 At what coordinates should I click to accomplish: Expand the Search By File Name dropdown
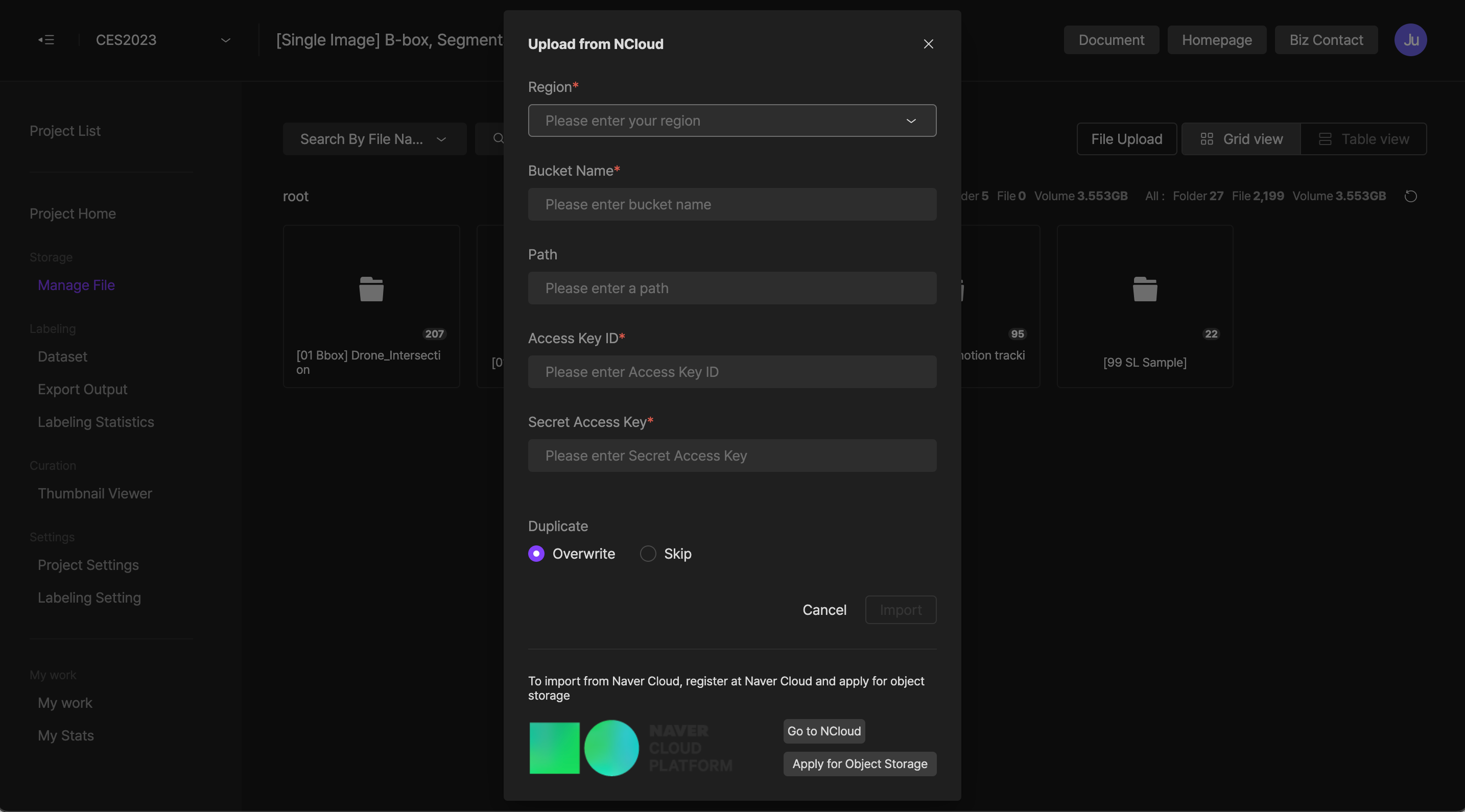pyautogui.click(x=441, y=139)
